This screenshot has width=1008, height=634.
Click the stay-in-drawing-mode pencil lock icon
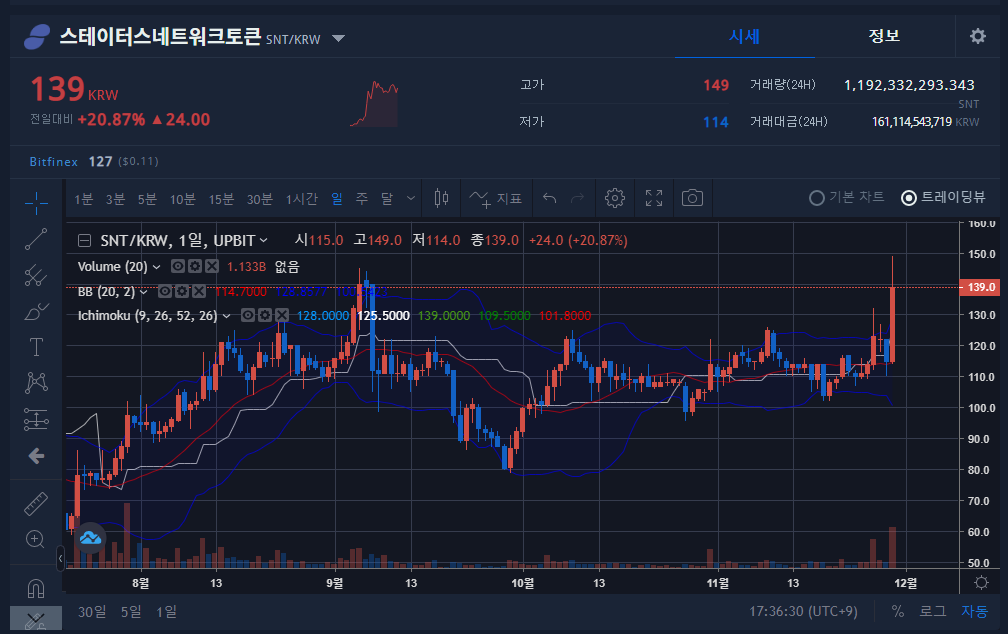pos(35,620)
